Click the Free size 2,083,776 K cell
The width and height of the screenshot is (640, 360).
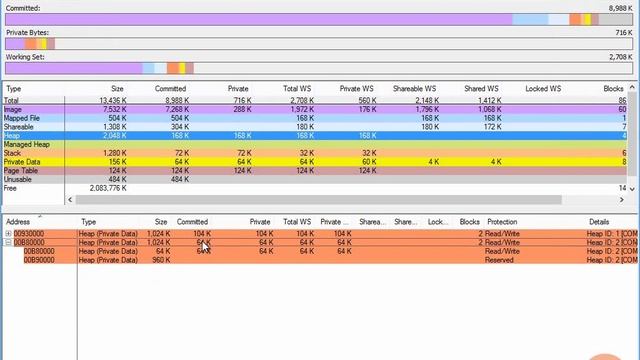(x=108, y=188)
